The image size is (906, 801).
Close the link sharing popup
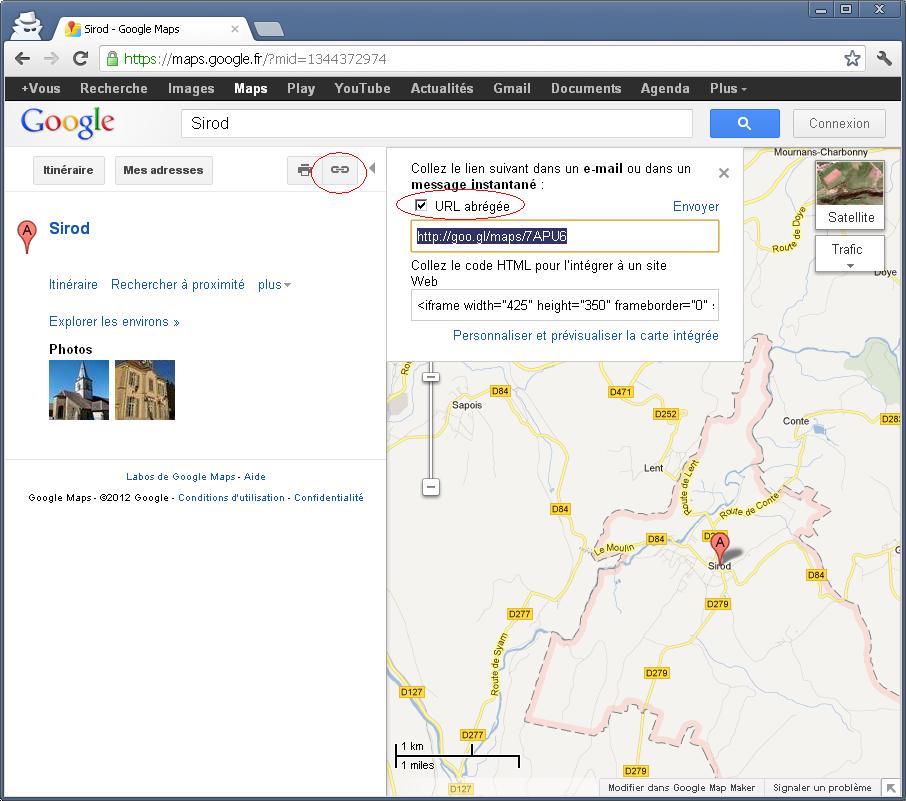point(724,173)
